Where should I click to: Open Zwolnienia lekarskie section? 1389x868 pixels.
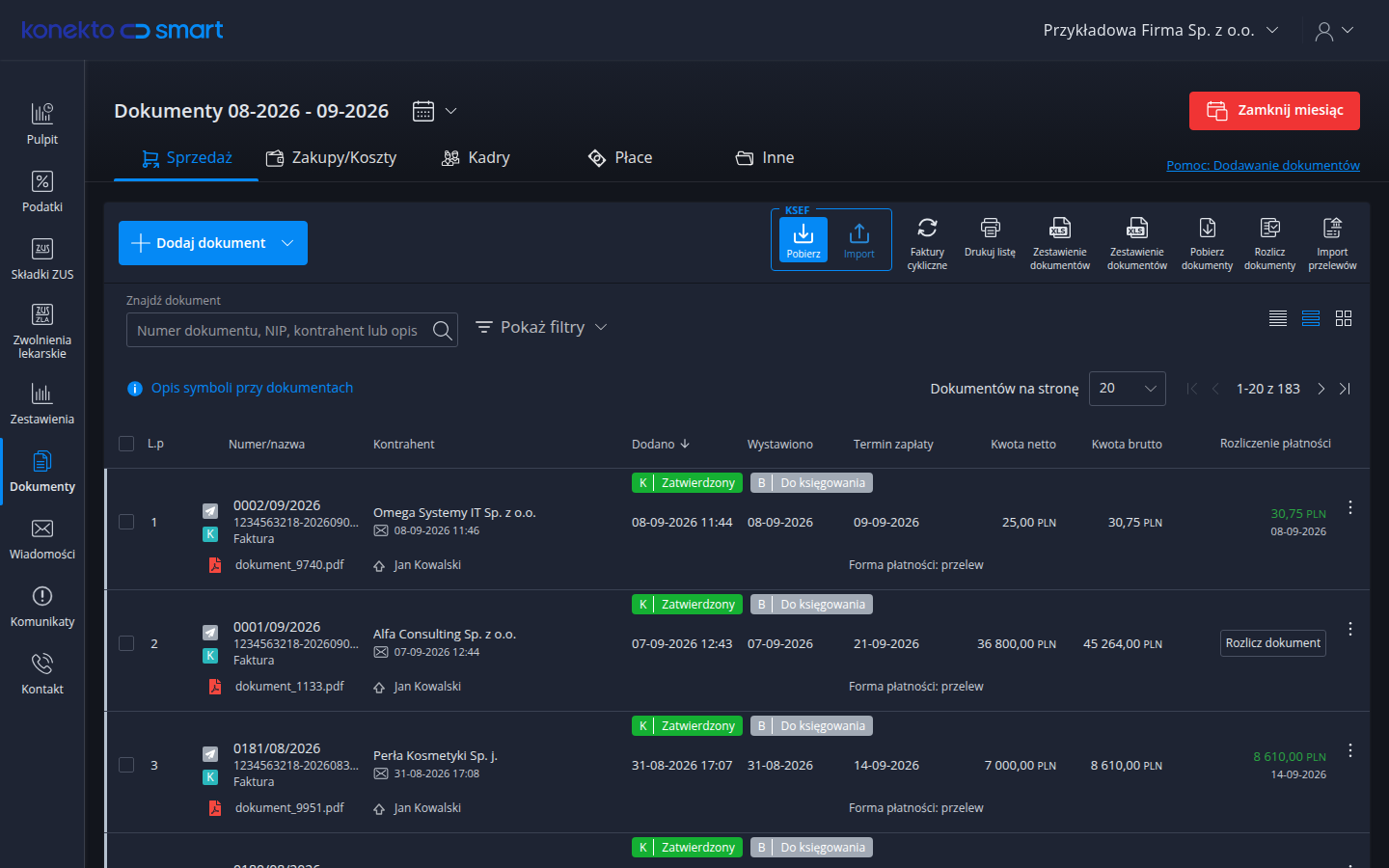click(x=42, y=332)
